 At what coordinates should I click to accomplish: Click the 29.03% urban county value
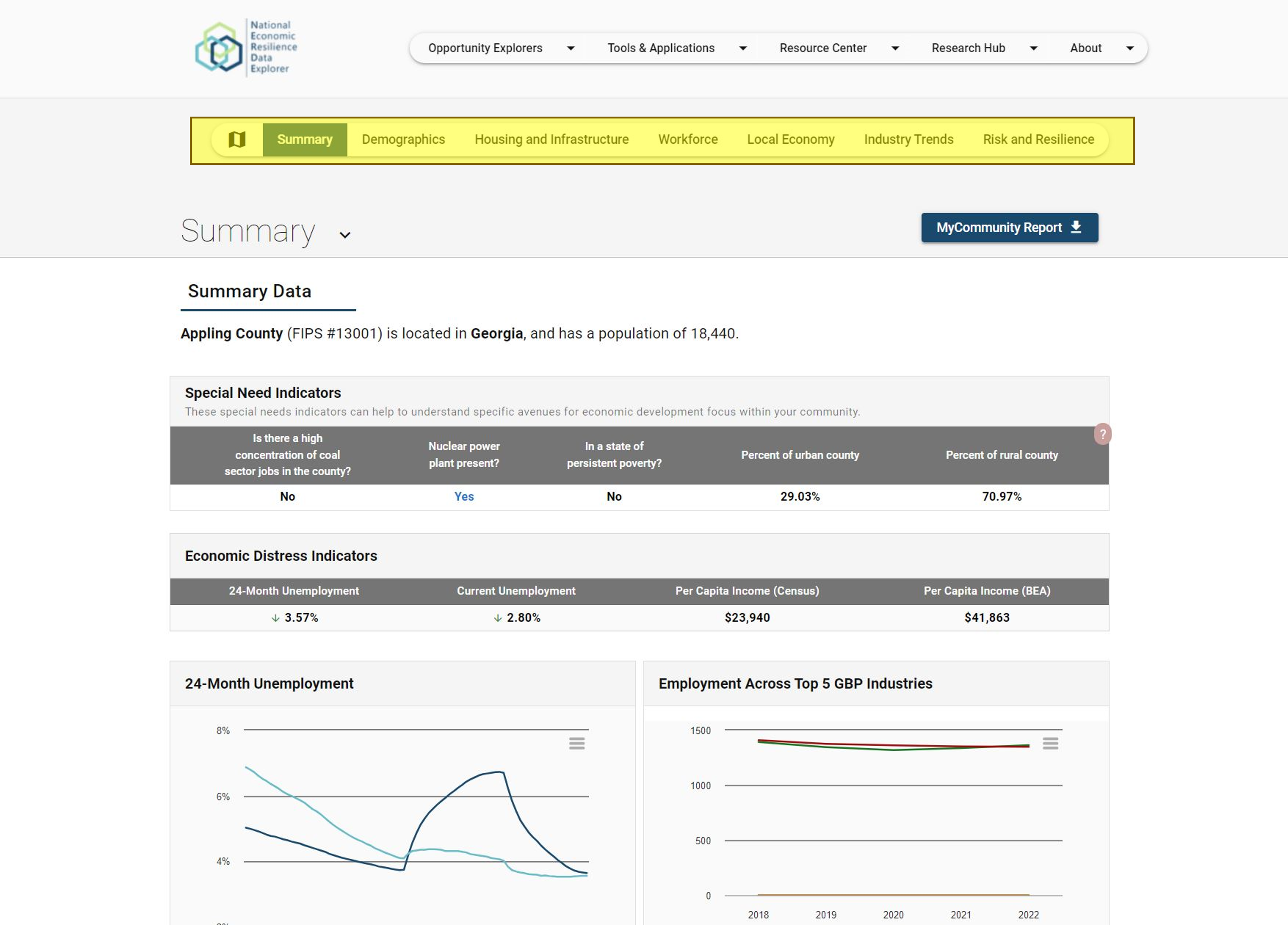tap(799, 497)
